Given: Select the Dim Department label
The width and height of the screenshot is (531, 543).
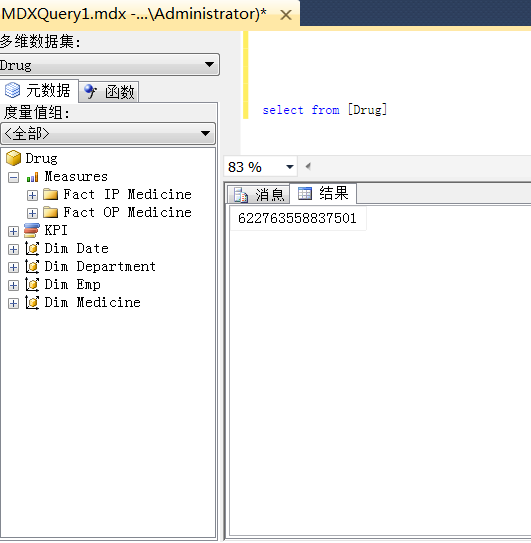Looking at the screenshot, I should pyautogui.click(x=100, y=267).
